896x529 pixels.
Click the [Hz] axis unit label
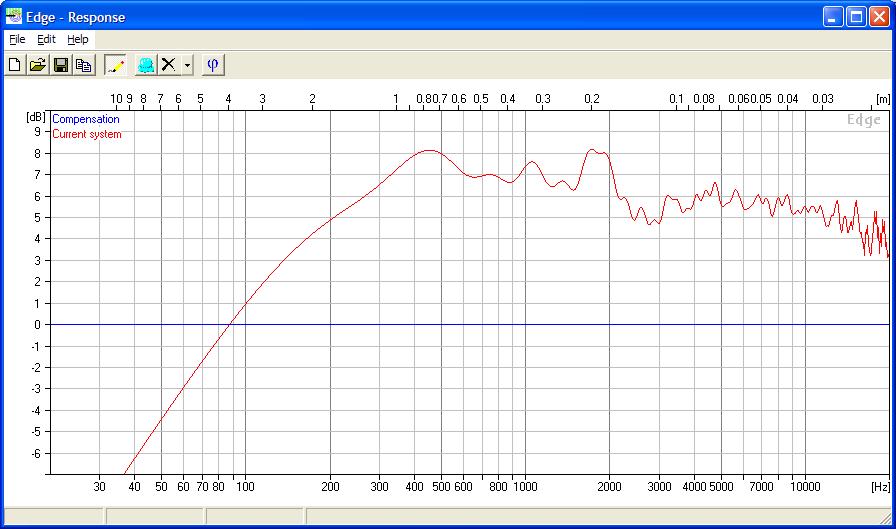point(880,487)
